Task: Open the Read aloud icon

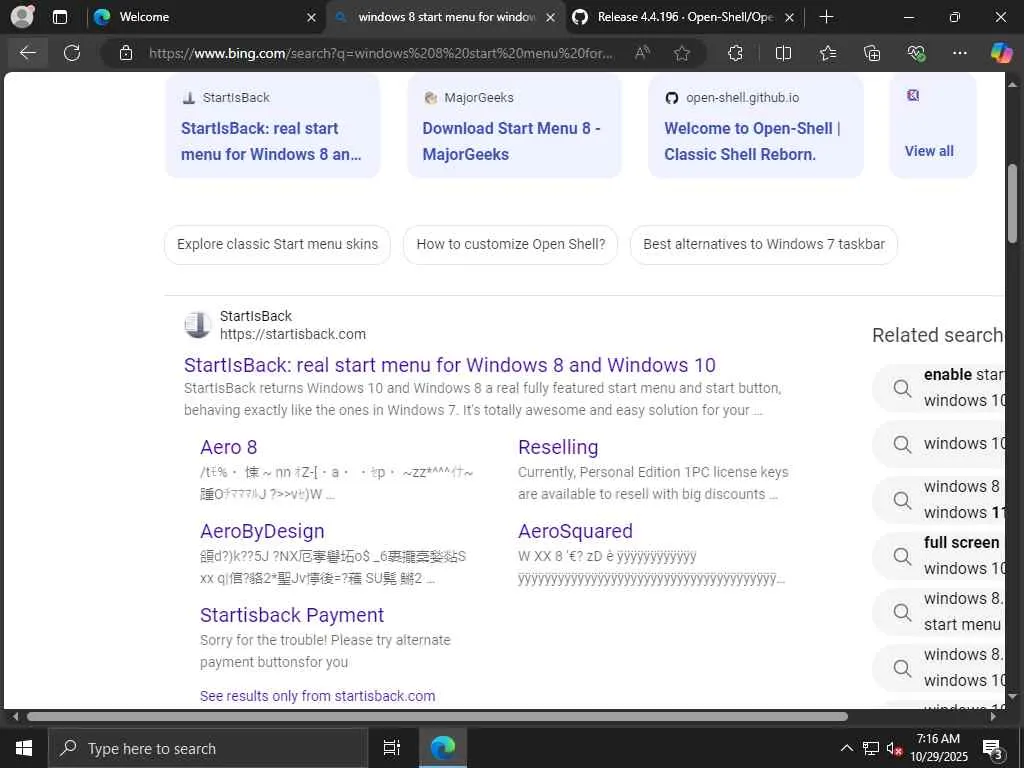Action: click(x=642, y=53)
